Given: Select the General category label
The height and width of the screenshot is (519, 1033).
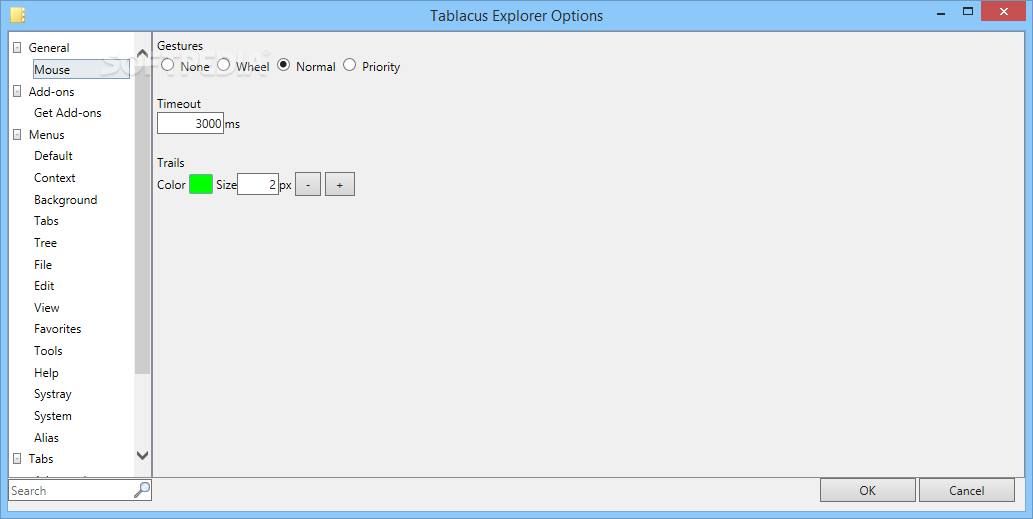Looking at the screenshot, I should [49, 47].
